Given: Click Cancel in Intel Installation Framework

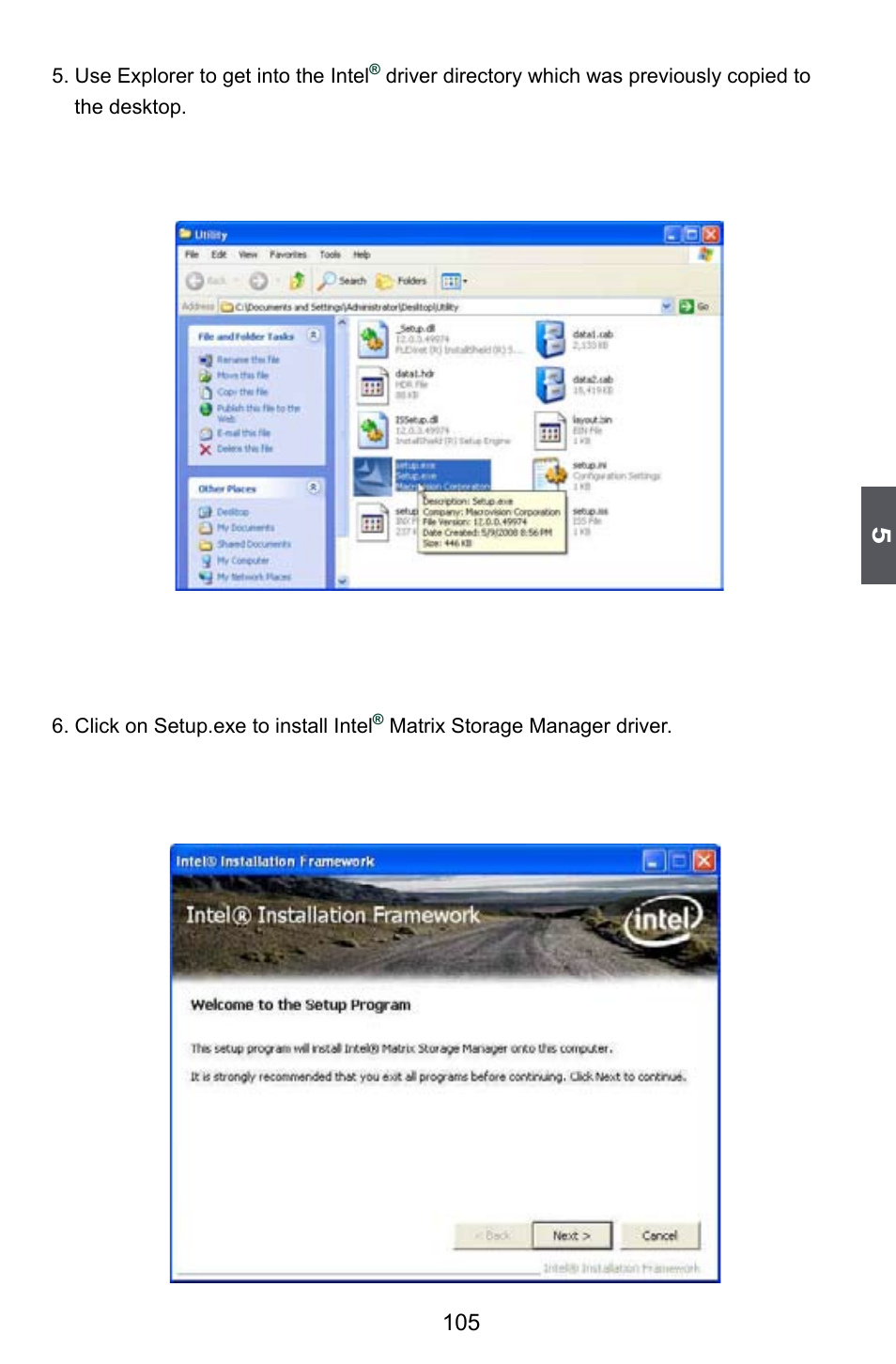Looking at the screenshot, I should pos(660,1235).
